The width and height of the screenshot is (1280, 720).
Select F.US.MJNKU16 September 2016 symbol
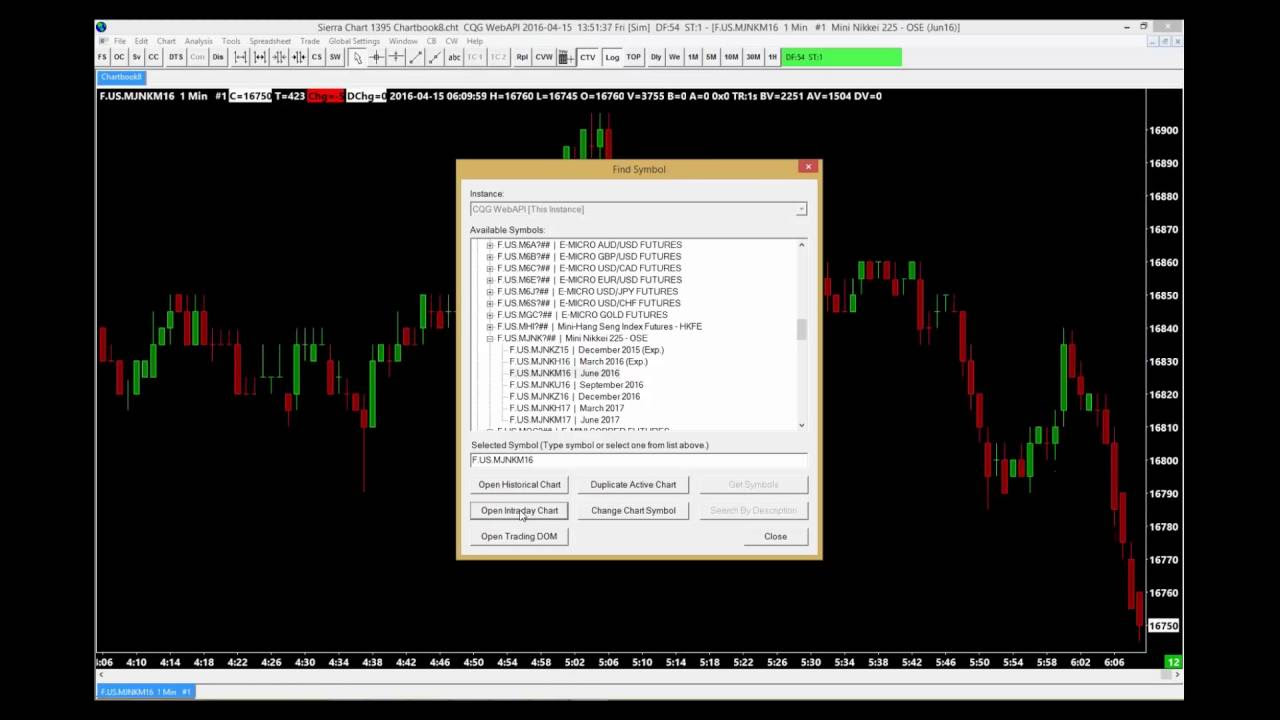tap(576, 385)
